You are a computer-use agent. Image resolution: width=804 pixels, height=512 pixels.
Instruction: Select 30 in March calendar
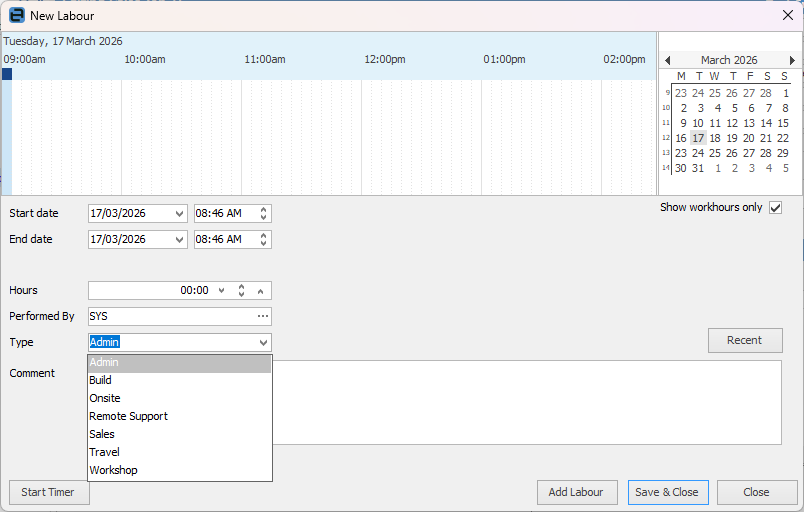coord(680,169)
